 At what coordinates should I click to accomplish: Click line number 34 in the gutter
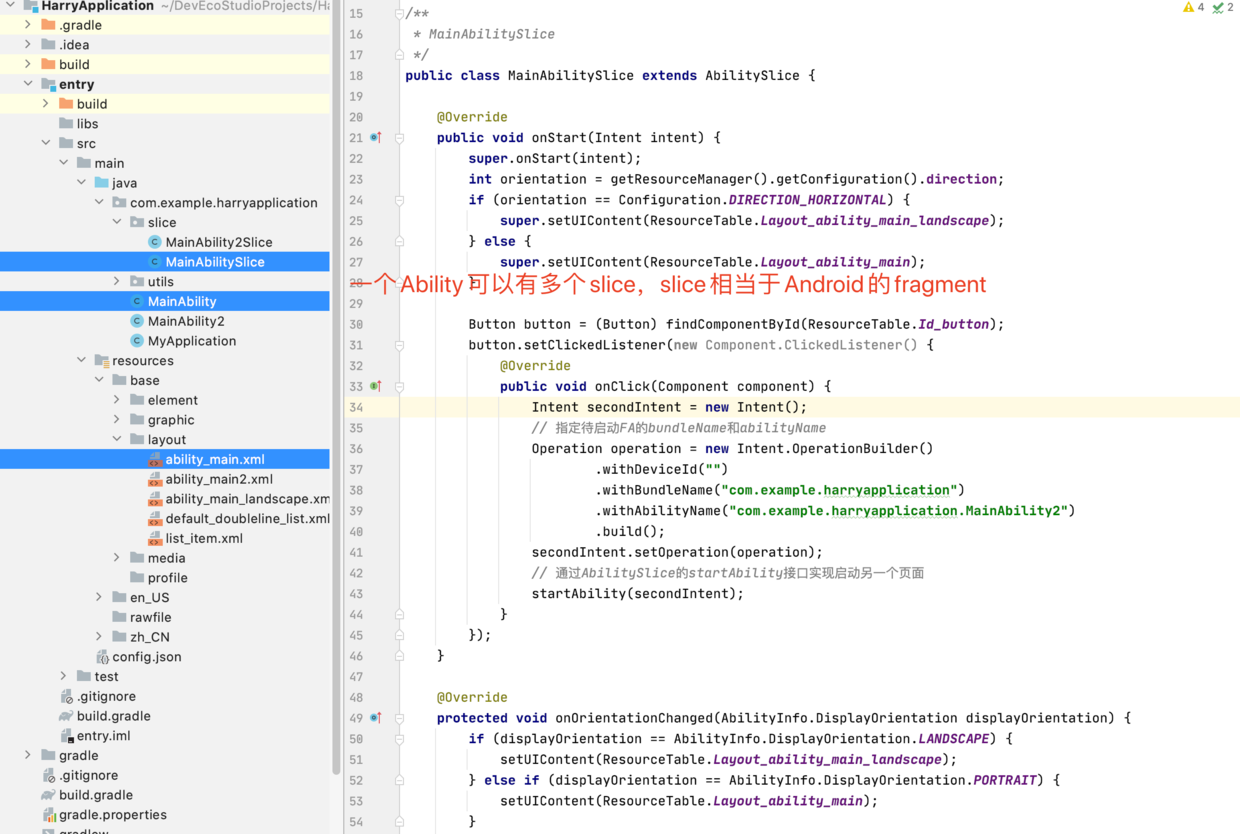pos(356,407)
